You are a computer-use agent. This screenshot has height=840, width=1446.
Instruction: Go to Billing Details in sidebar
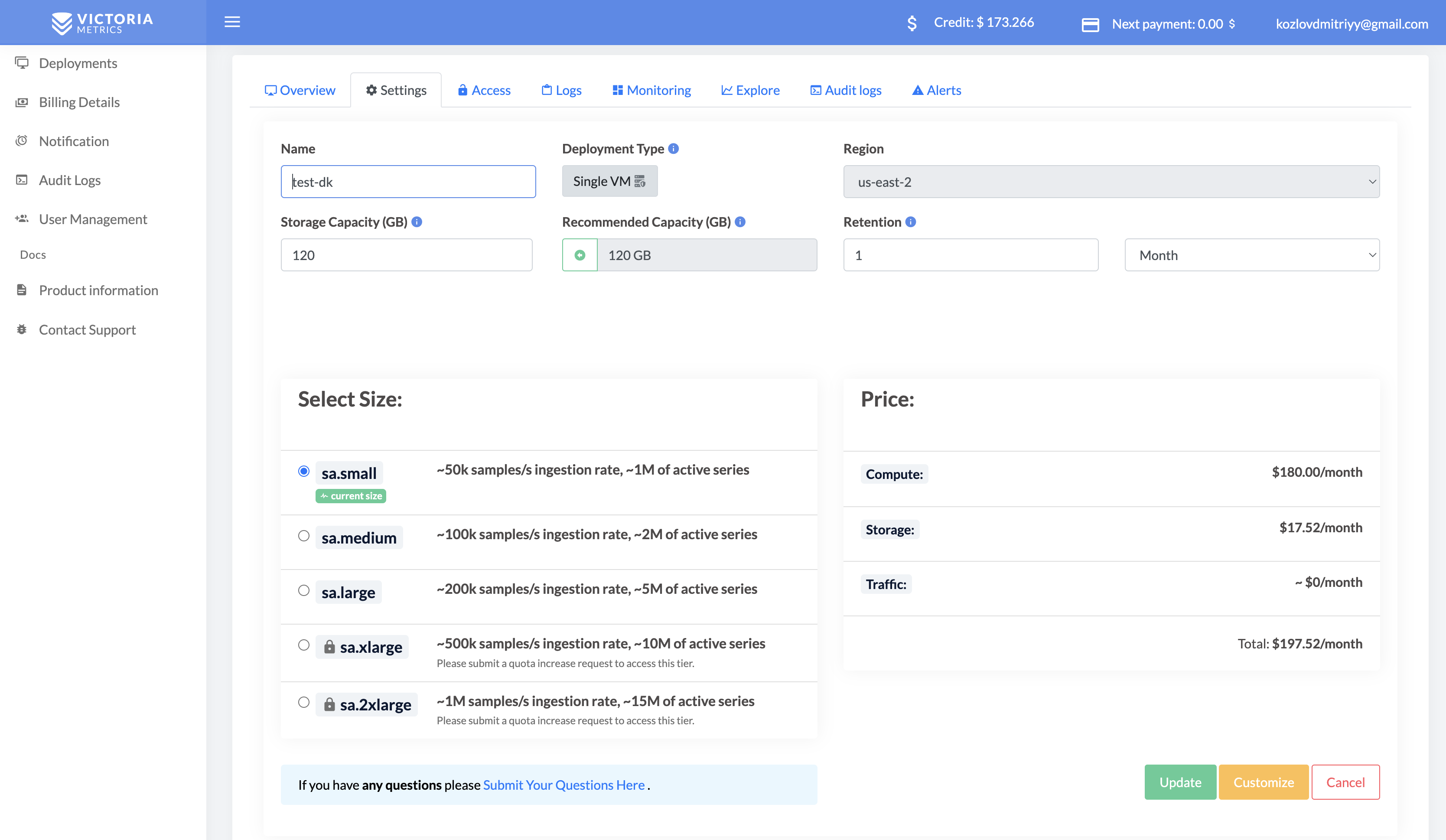79,102
